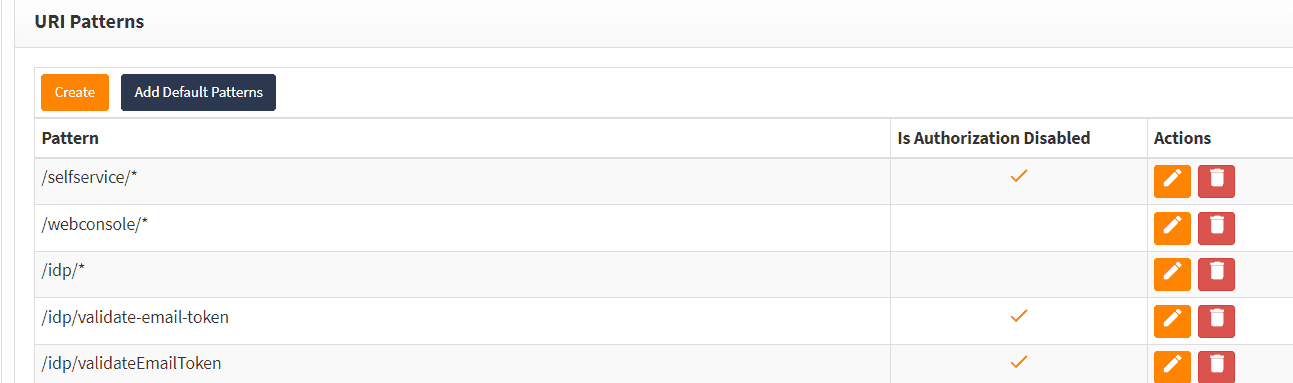The image size is (1293, 383).
Task: Click the Pattern column header
Action: pos(70,138)
